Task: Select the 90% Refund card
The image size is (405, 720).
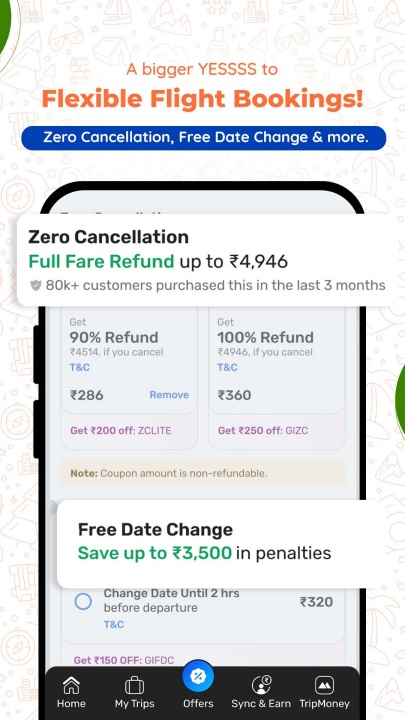Action: [129, 360]
